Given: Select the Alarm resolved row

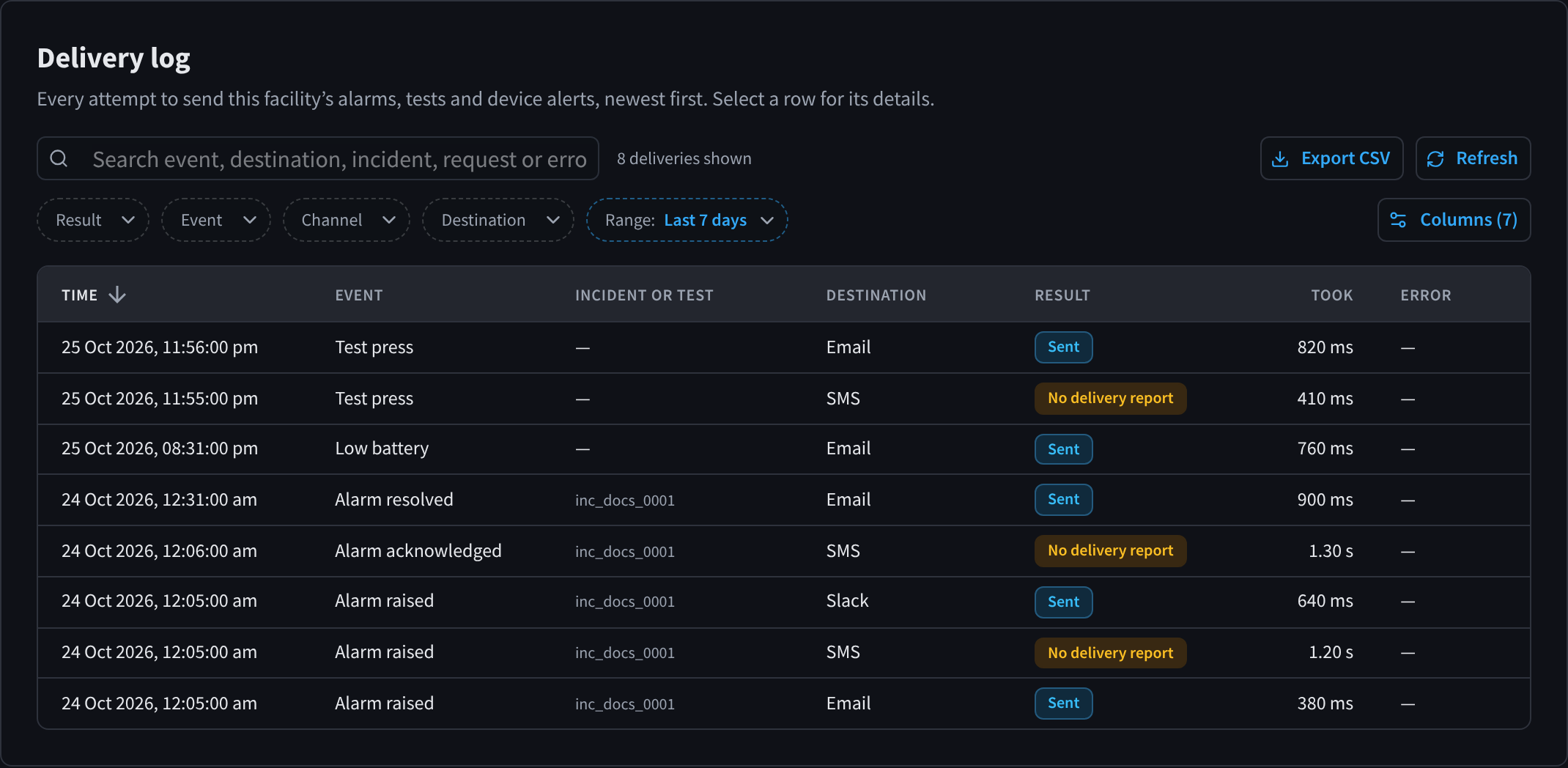Looking at the screenshot, I should (784, 500).
